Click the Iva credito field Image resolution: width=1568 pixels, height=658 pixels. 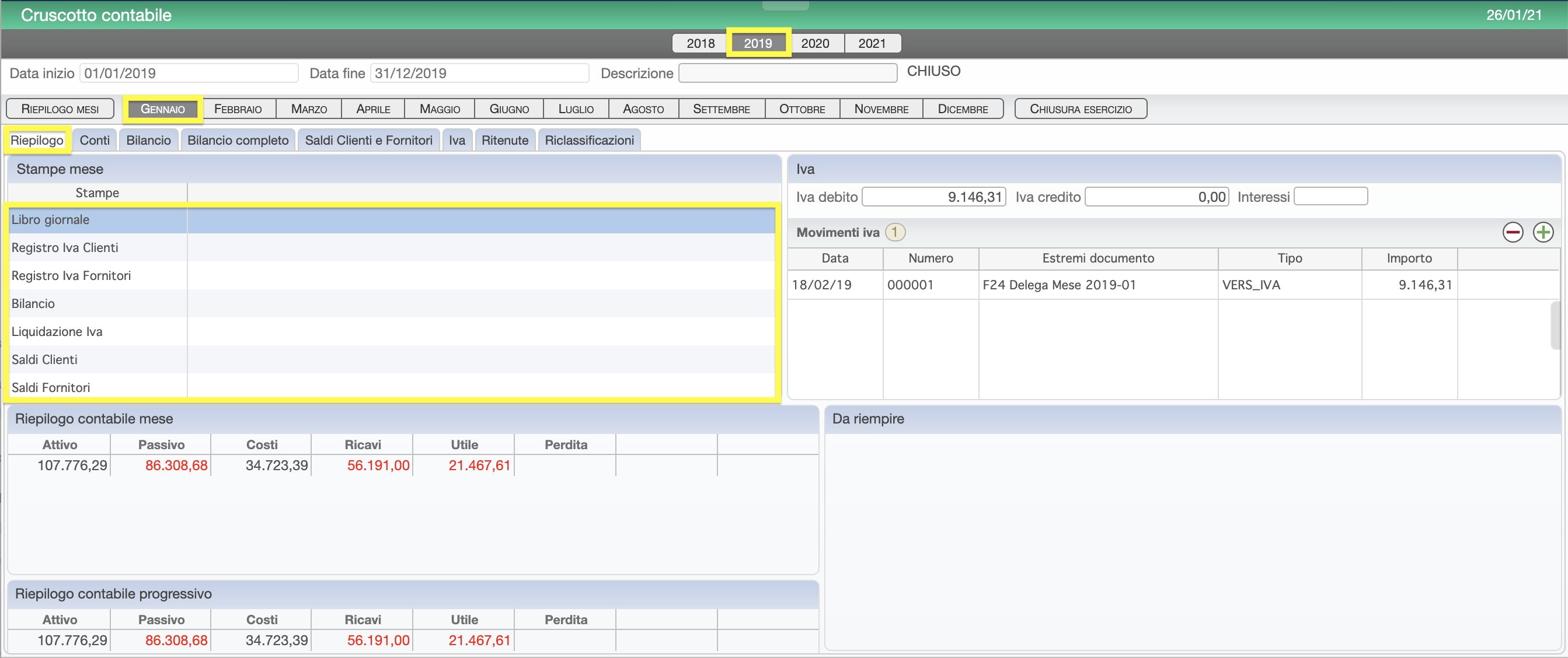pyautogui.click(x=1157, y=197)
